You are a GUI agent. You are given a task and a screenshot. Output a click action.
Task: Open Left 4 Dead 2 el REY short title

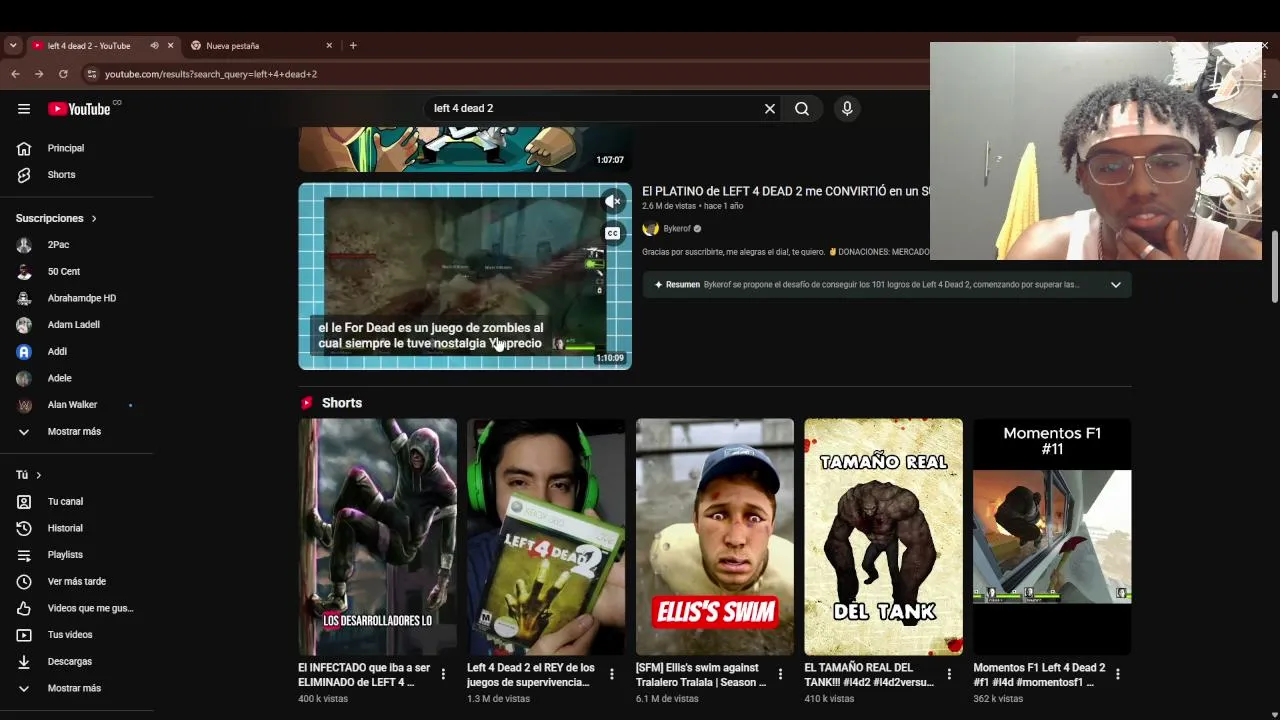pos(531,675)
